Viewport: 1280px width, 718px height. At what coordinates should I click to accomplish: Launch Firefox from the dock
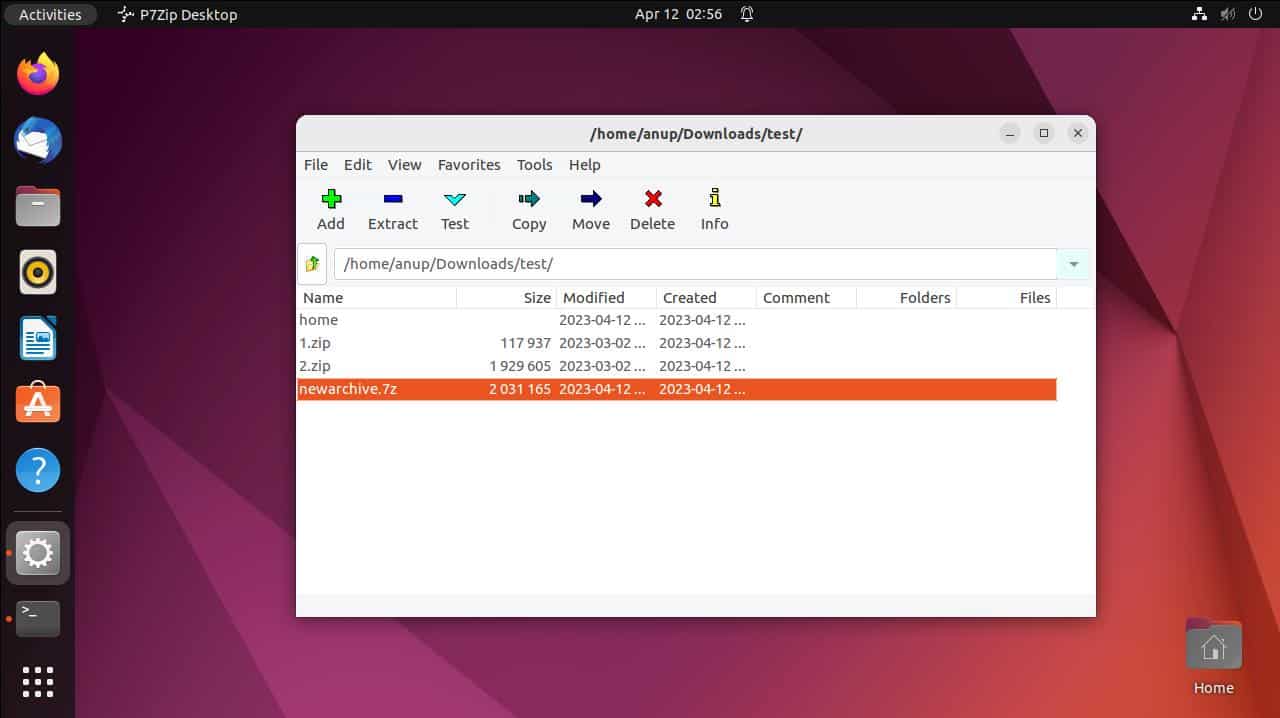[37, 73]
